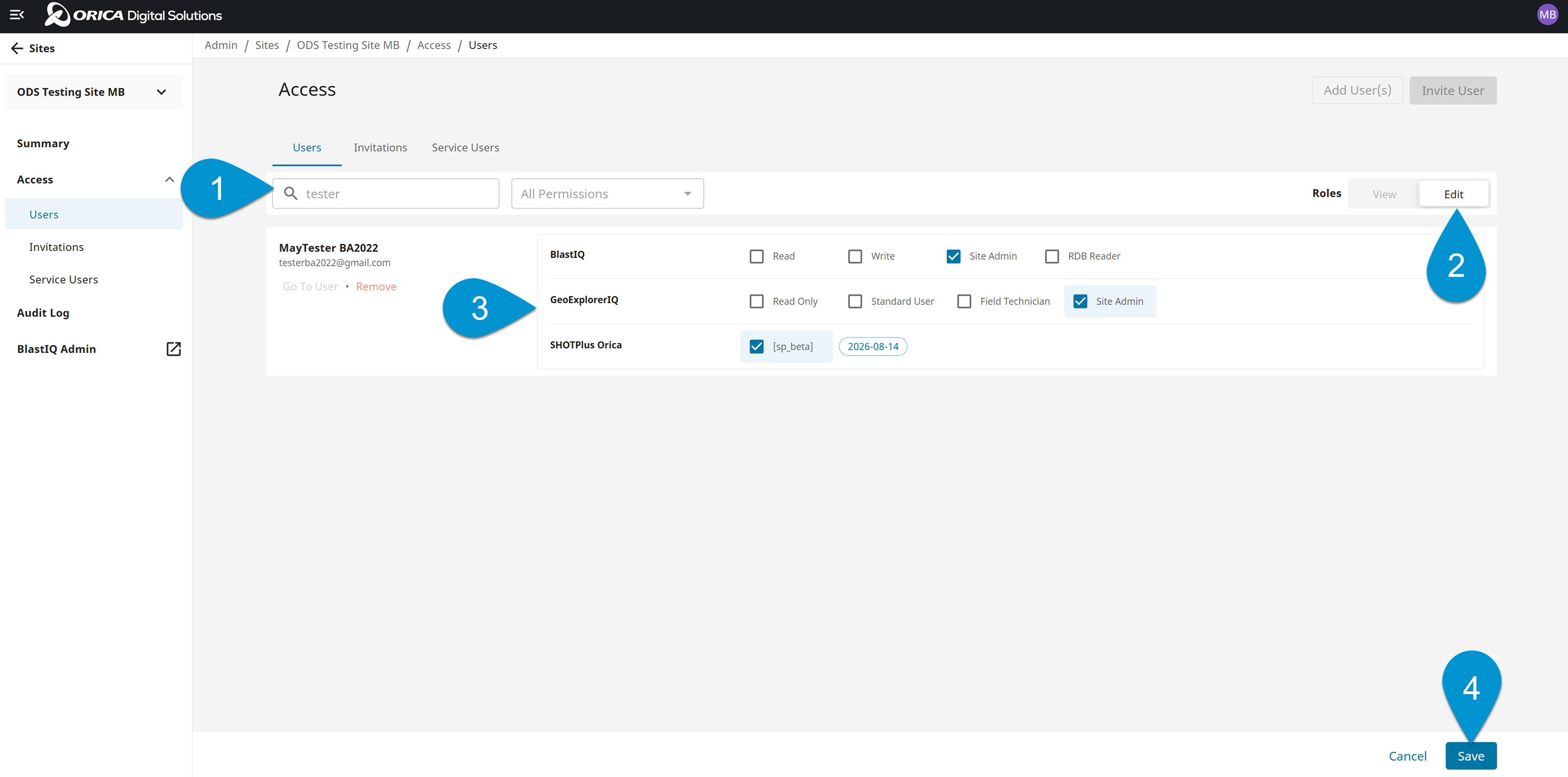Select Invitations in the sidebar
The image size is (1568, 777).
[x=57, y=247]
